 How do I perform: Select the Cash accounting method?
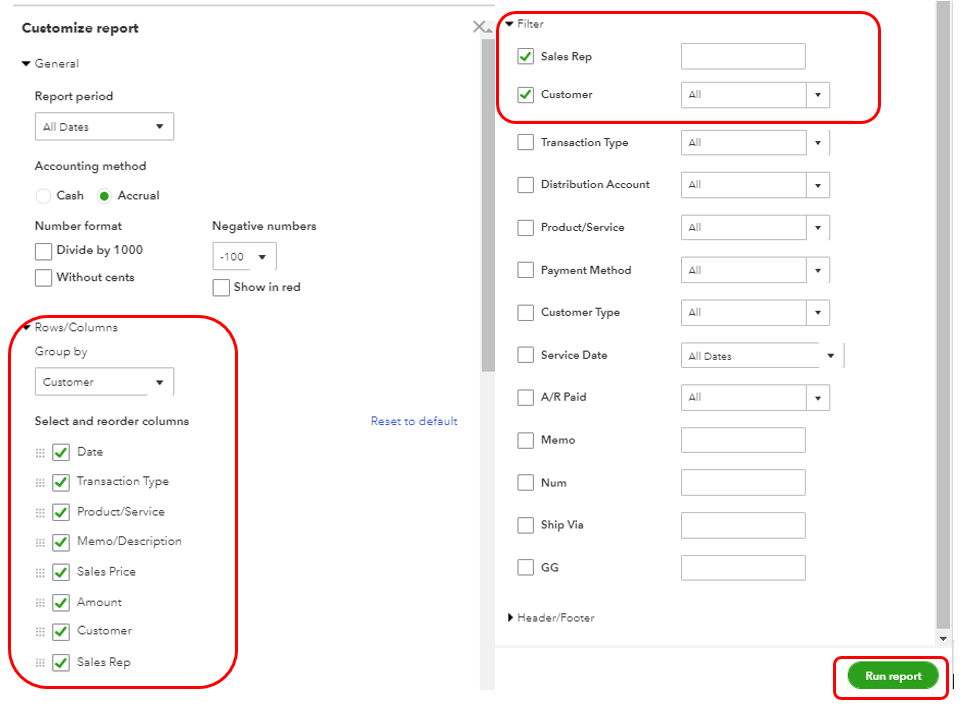tap(43, 196)
